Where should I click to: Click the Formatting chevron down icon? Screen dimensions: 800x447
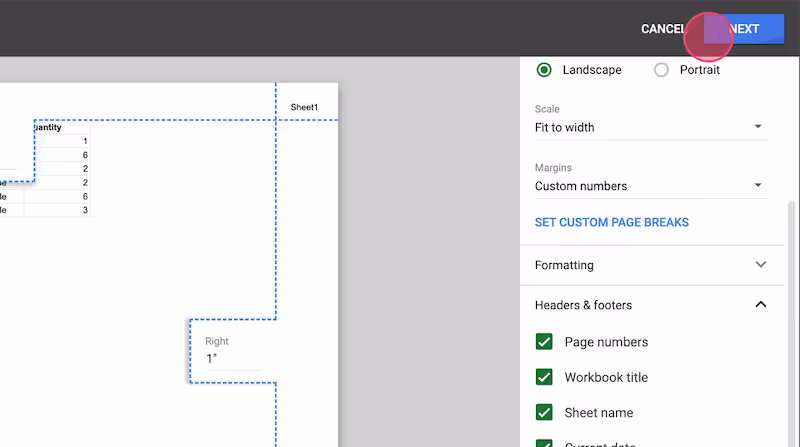761,265
